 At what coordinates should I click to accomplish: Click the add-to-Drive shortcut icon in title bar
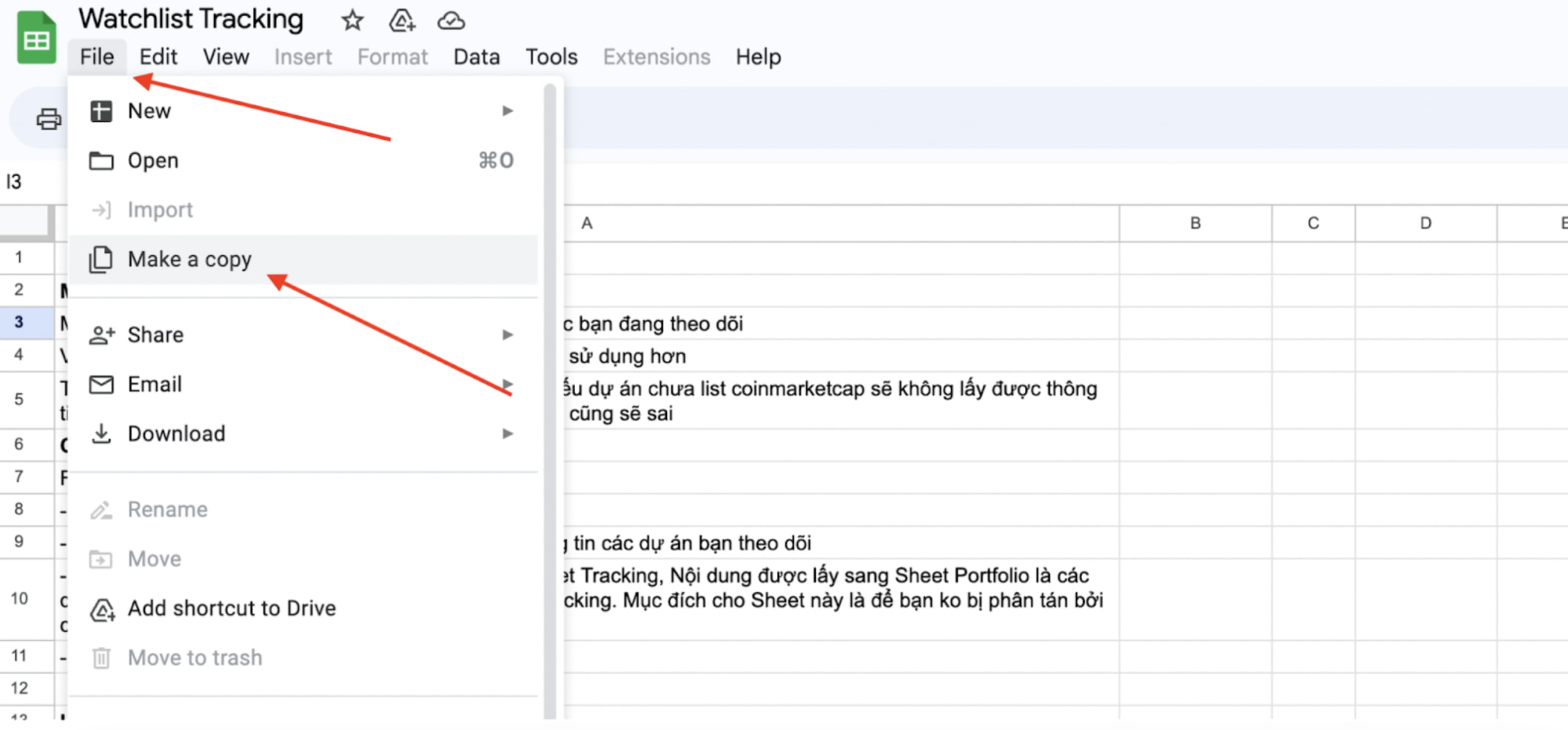click(x=402, y=21)
